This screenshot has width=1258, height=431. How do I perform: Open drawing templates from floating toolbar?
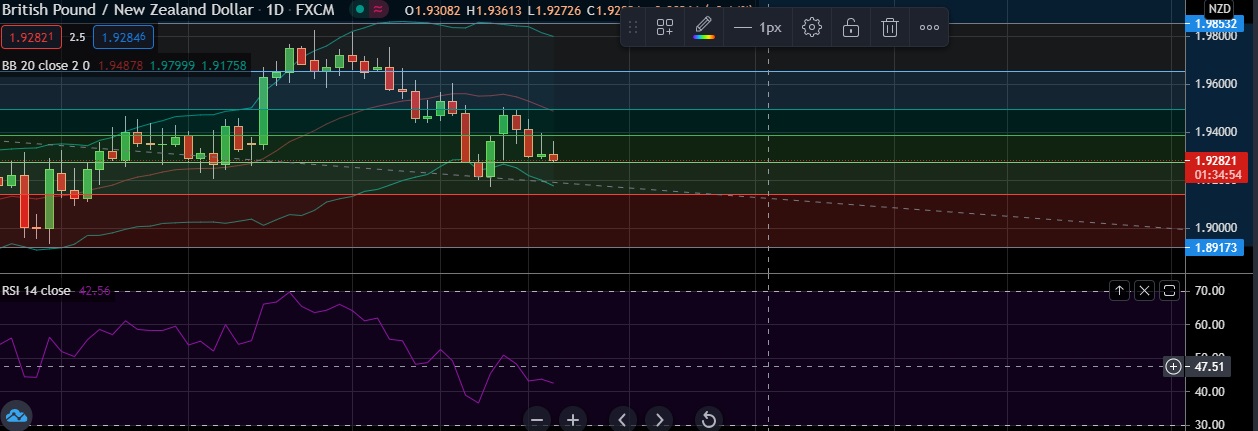click(665, 28)
